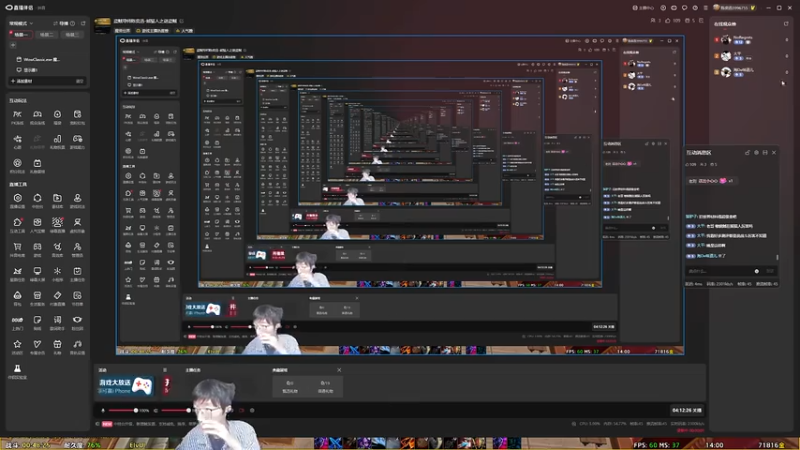
Task: Click the popularity ranking tag under title
Action: (x=184, y=31)
